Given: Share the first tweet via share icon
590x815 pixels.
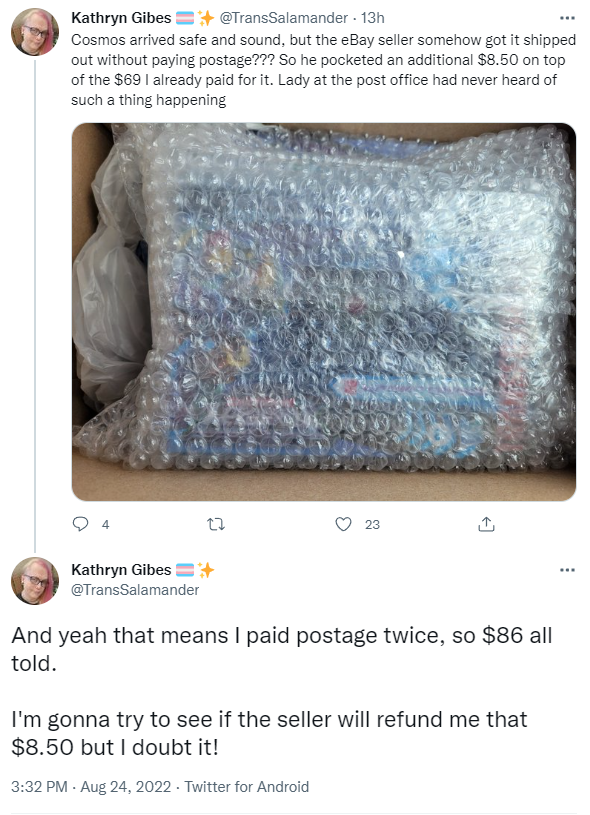Looking at the screenshot, I should click(x=486, y=524).
